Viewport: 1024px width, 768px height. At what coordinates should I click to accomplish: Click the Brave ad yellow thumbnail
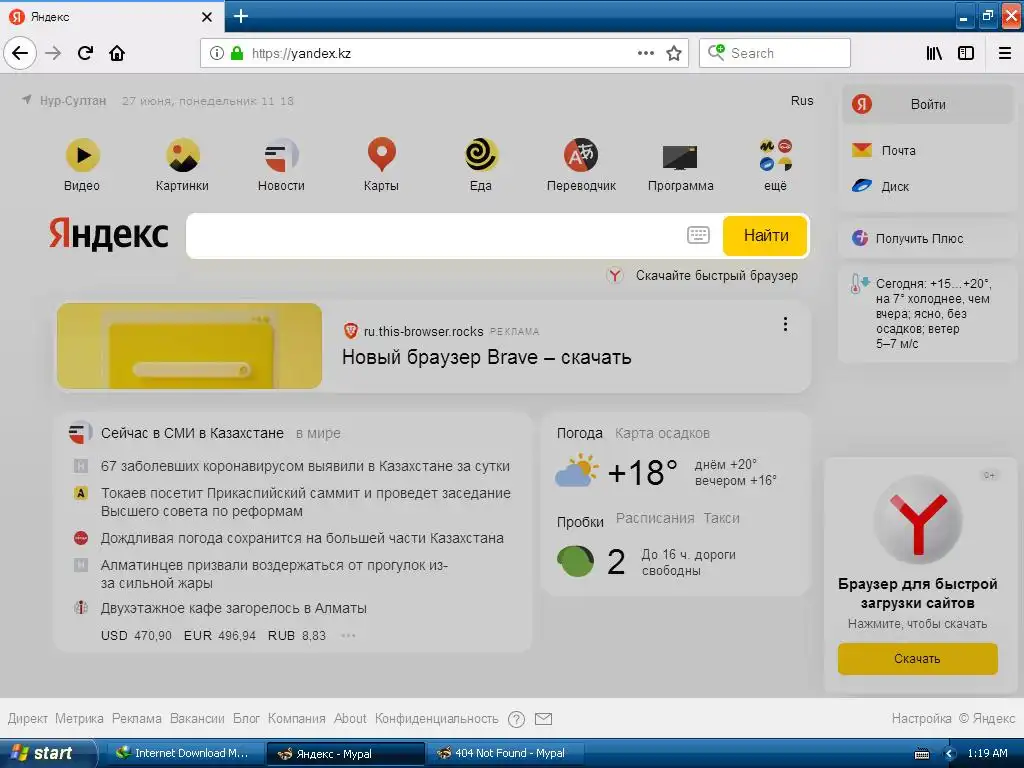(x=189, y=346)
